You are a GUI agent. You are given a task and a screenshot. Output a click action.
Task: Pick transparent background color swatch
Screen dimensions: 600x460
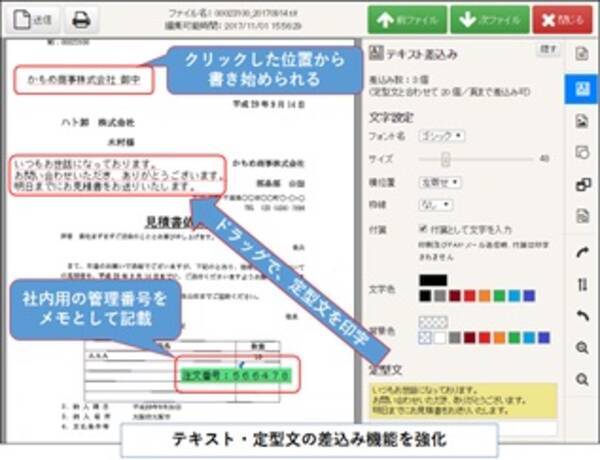(x=425, y=338)
